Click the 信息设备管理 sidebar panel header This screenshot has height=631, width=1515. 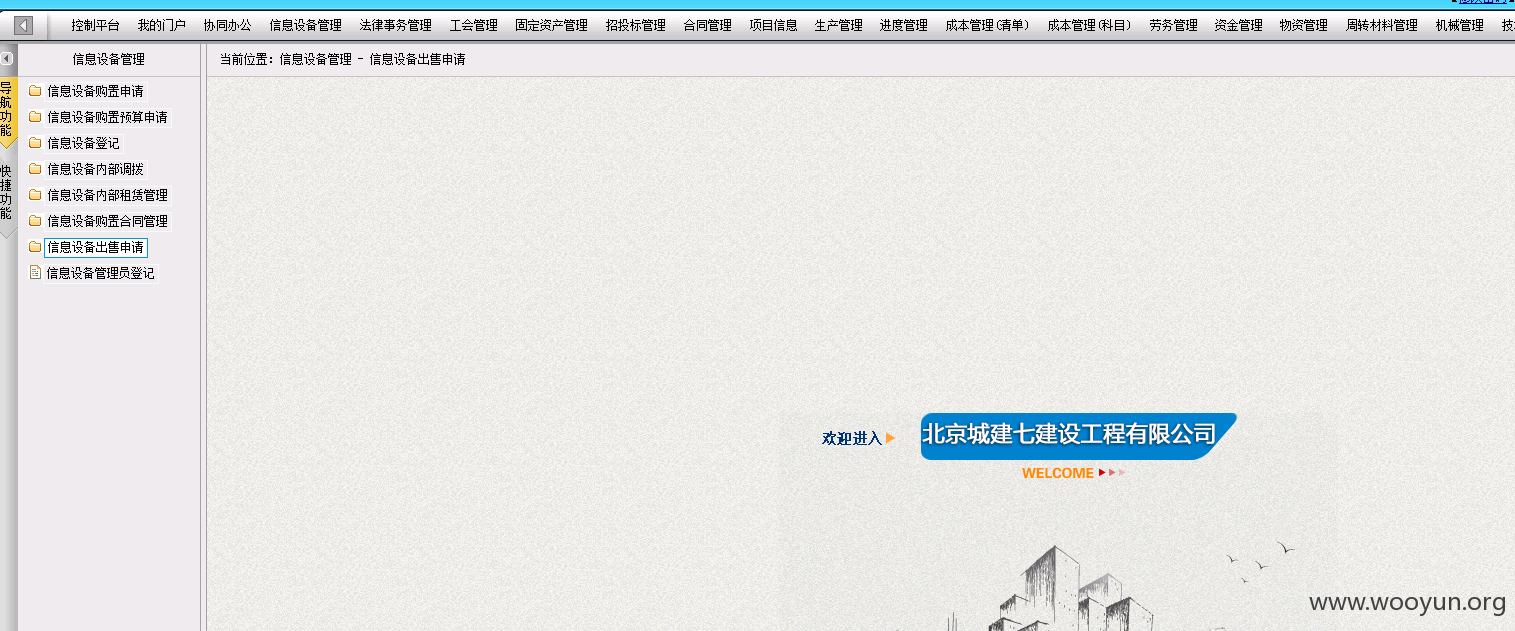point(108,59)
